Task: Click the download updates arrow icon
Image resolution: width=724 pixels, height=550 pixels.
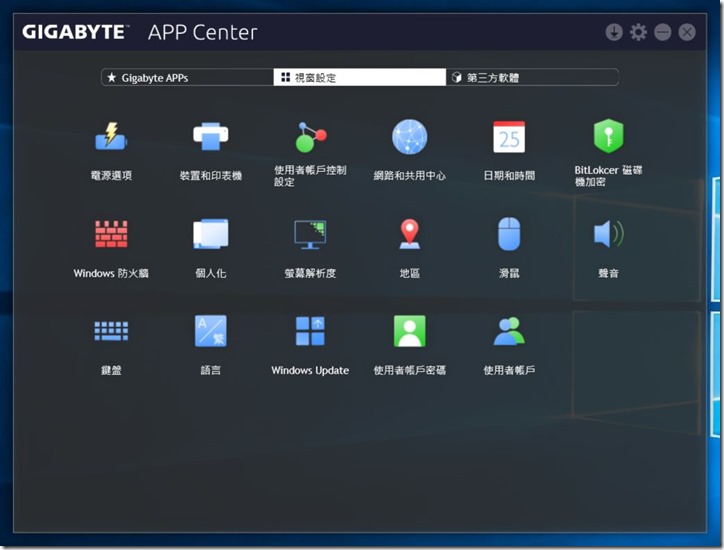Action: (614, 32)
